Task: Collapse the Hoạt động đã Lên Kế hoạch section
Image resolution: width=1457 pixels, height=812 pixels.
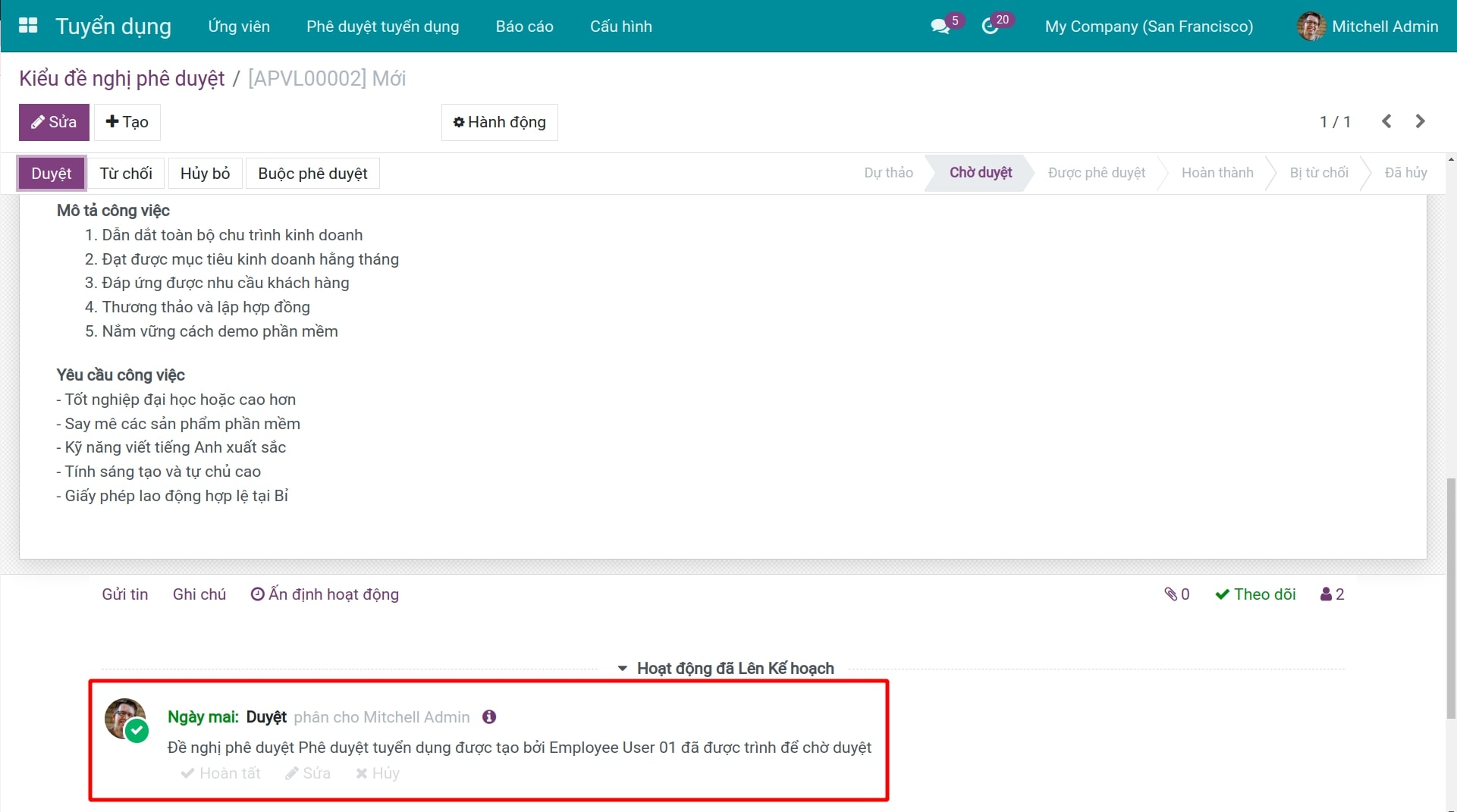Action: pos(727,669)
